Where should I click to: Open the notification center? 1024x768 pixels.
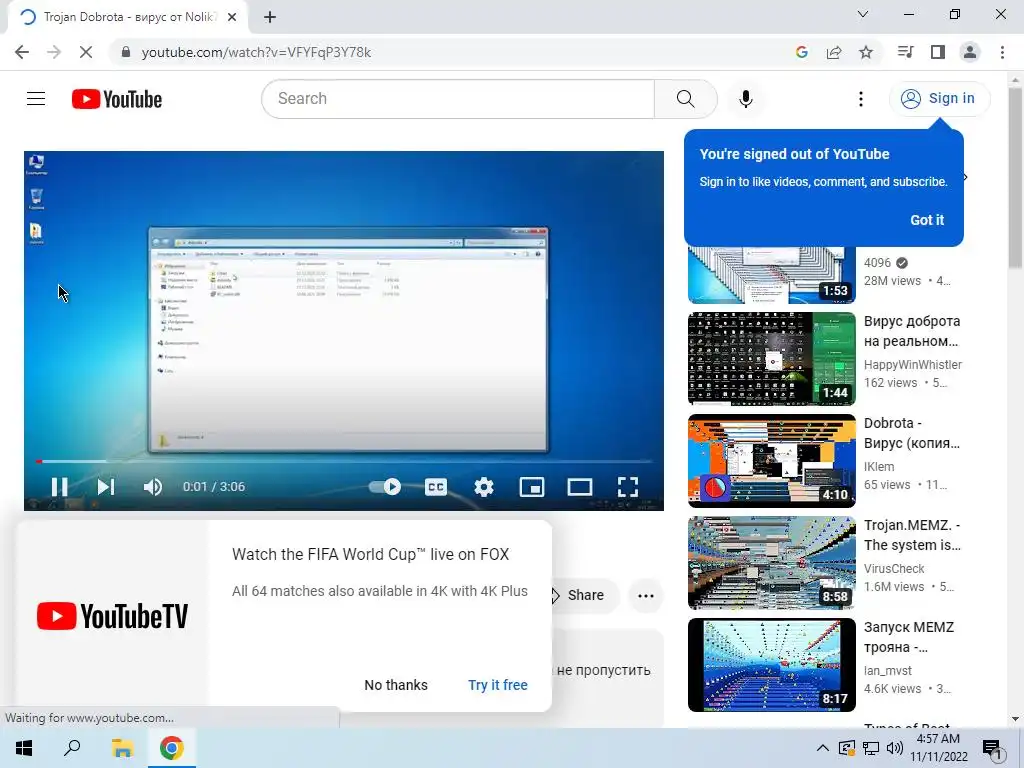[x=993, y=748]
